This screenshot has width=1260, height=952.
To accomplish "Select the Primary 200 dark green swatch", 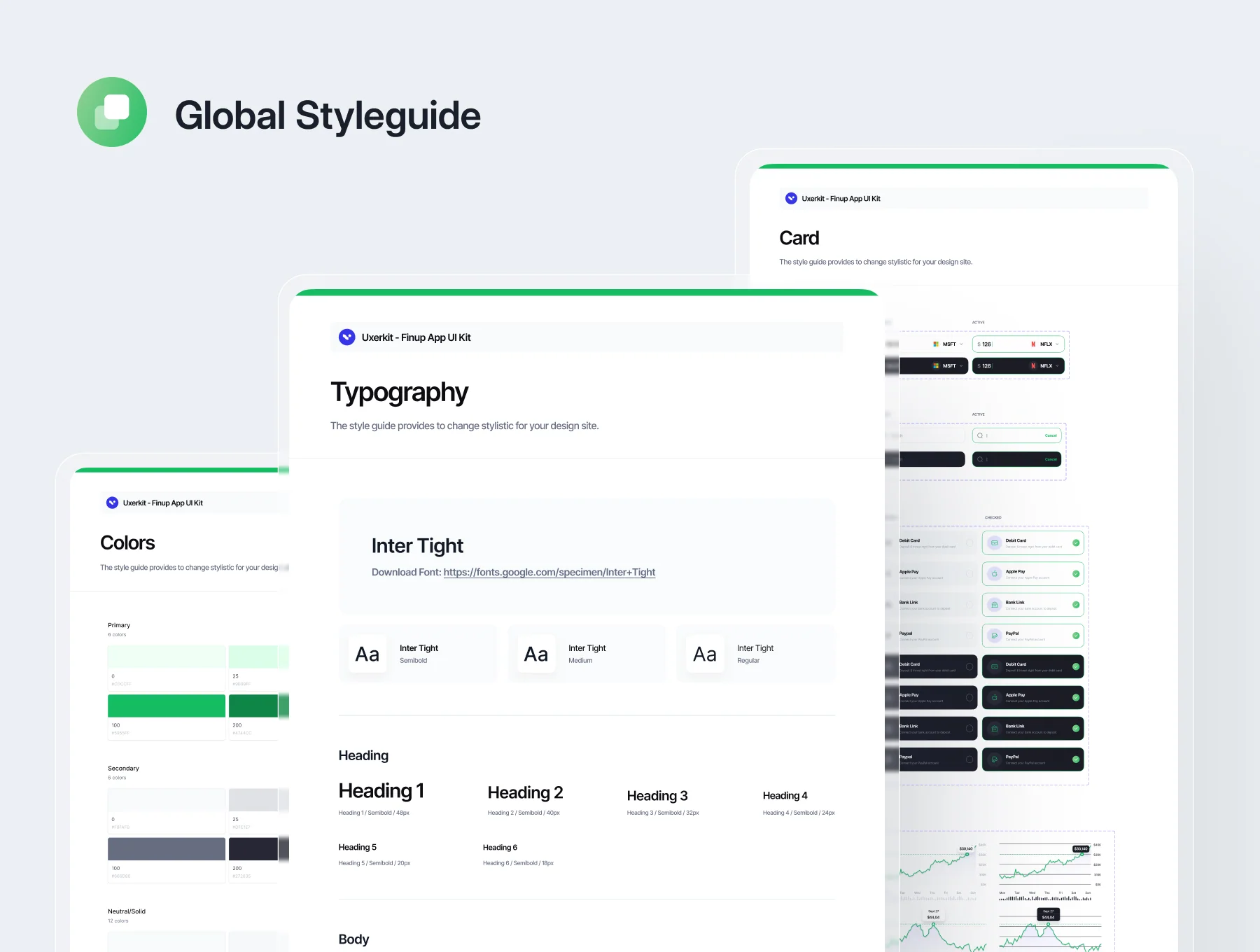I will click(253, 706).
